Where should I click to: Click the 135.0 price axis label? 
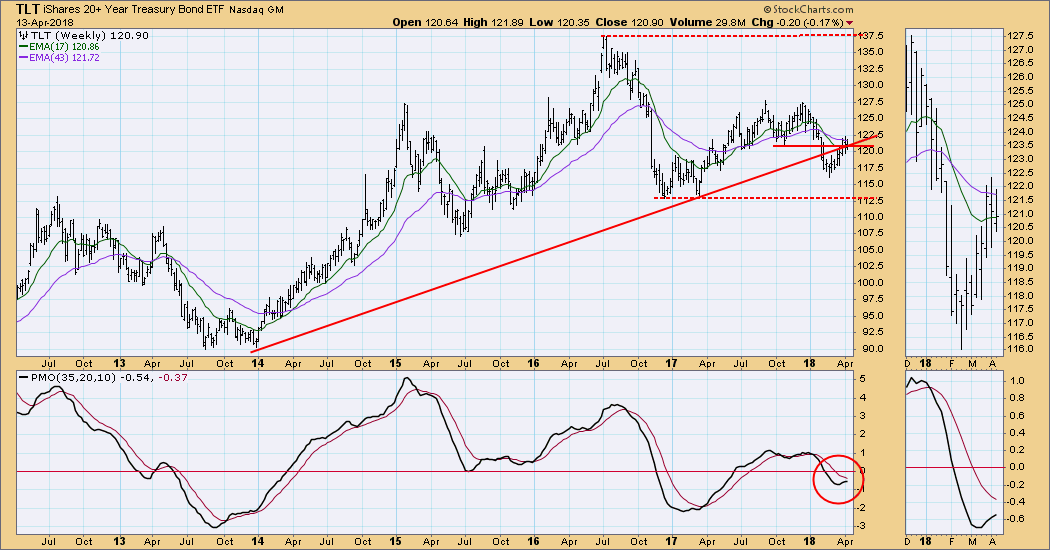869,52
